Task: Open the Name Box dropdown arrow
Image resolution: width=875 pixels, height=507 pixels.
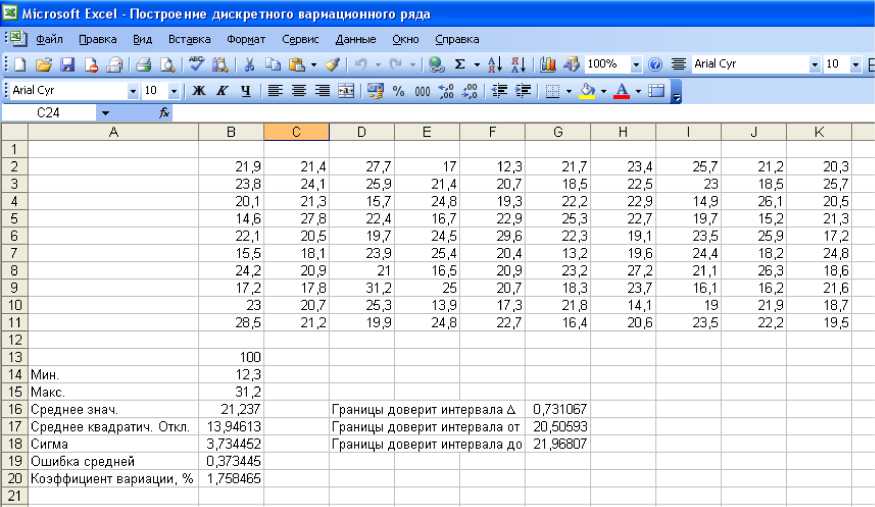Action: [105, 113]
